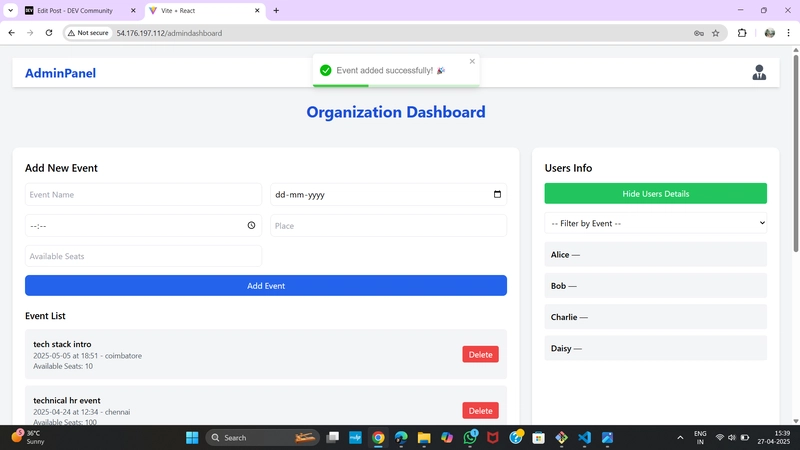This screenshot has height=450, width=800.
Task: Open the Chrome profile avatar
Action: point(769,33)
